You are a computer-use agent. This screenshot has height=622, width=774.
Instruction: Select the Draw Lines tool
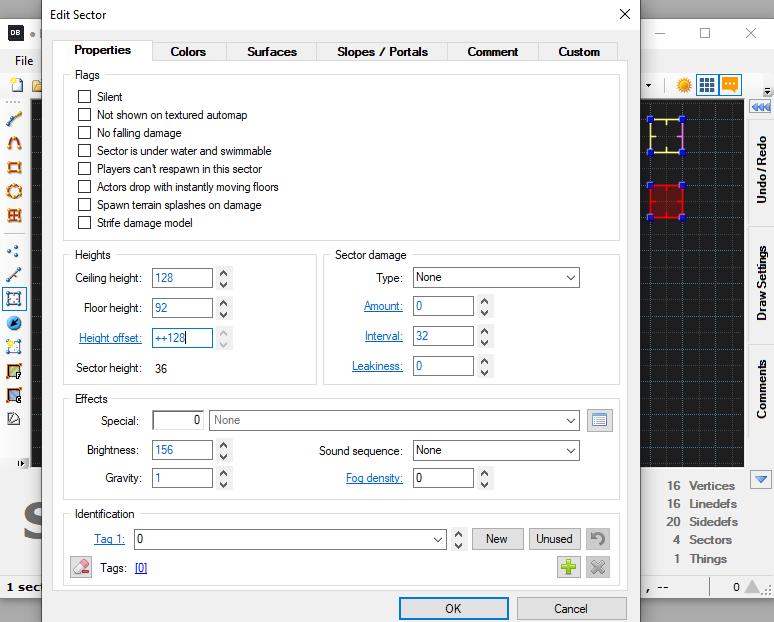[14, 119]
